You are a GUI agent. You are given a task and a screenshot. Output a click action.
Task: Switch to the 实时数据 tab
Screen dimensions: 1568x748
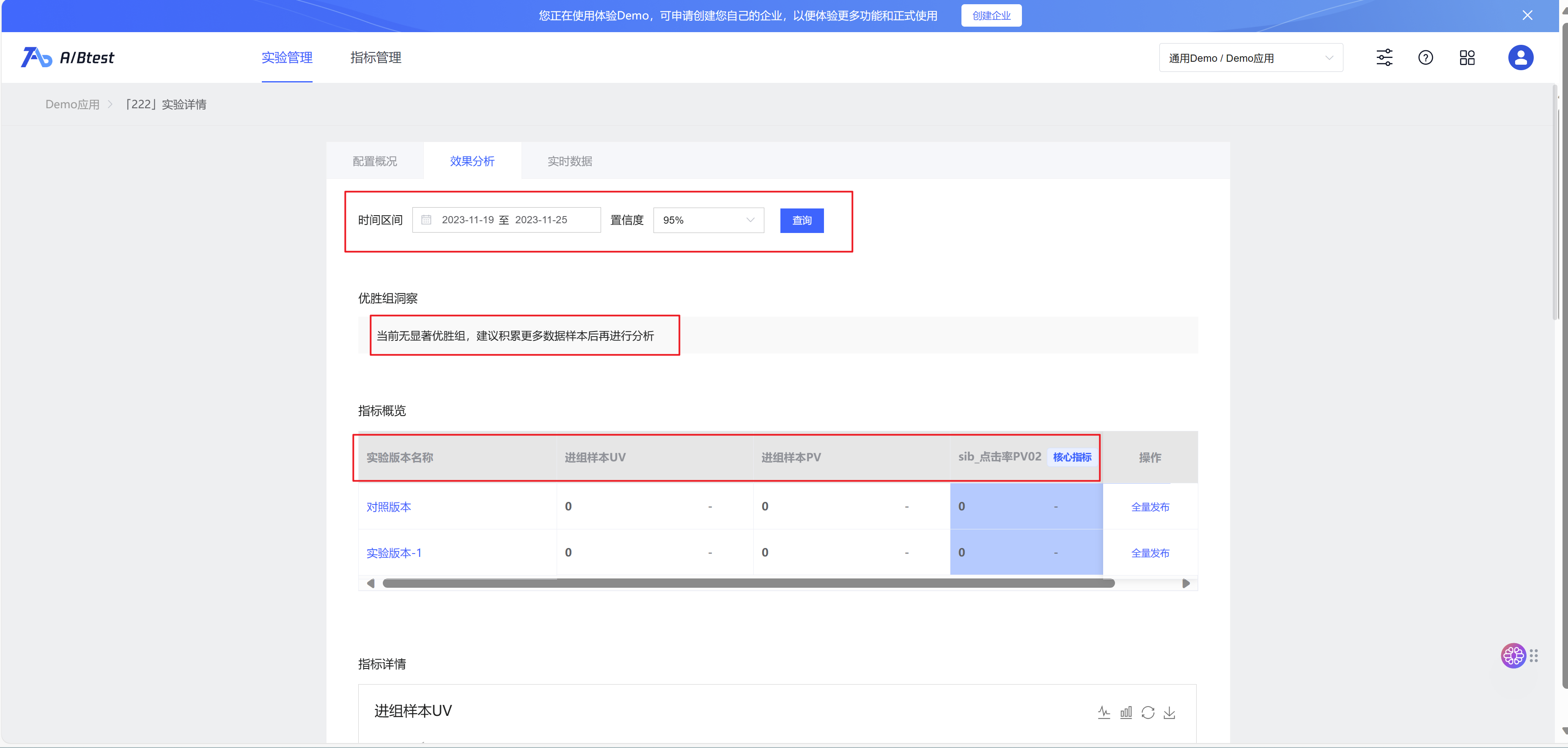tap(570, 161)
